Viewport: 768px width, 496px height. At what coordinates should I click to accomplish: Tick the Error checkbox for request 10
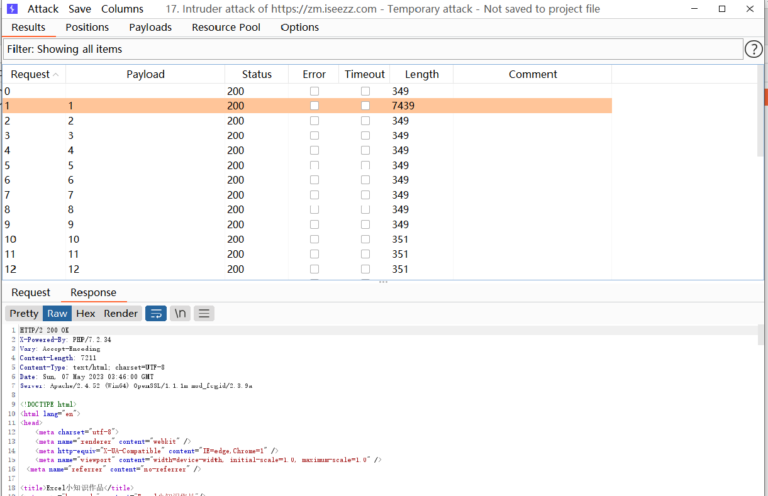click(x=314, y=239)
